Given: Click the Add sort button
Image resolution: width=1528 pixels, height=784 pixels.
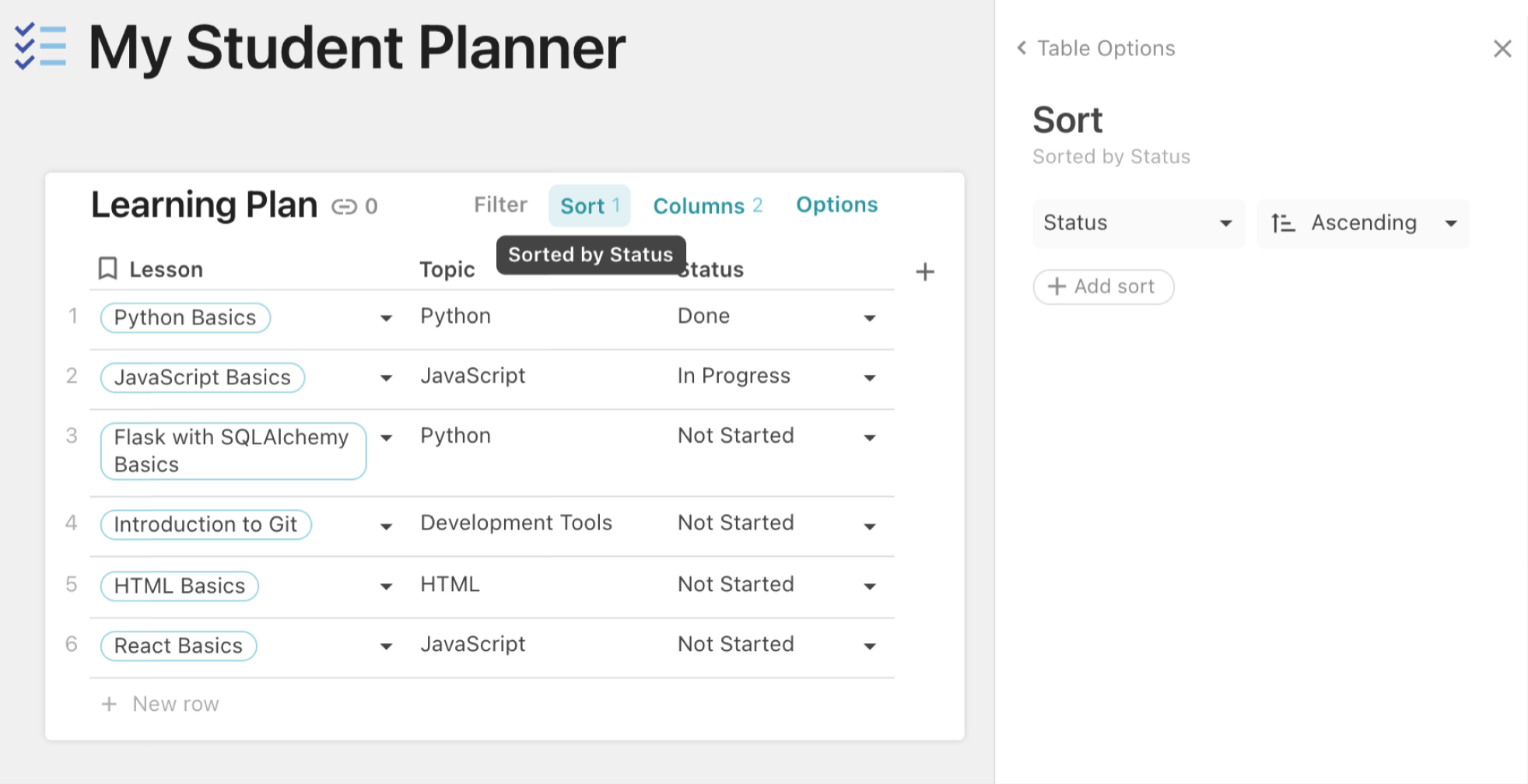Looking at the screenshot, I should pyautogui.click(x=1103, y=287).
